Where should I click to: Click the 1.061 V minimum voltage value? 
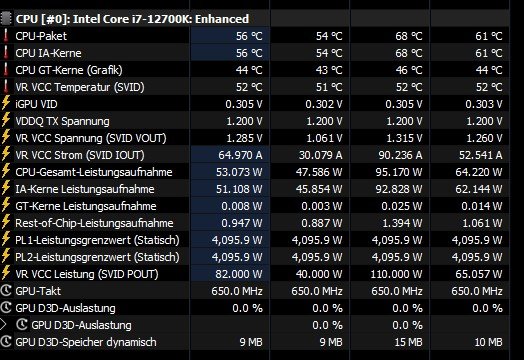[x=324, y=138]
